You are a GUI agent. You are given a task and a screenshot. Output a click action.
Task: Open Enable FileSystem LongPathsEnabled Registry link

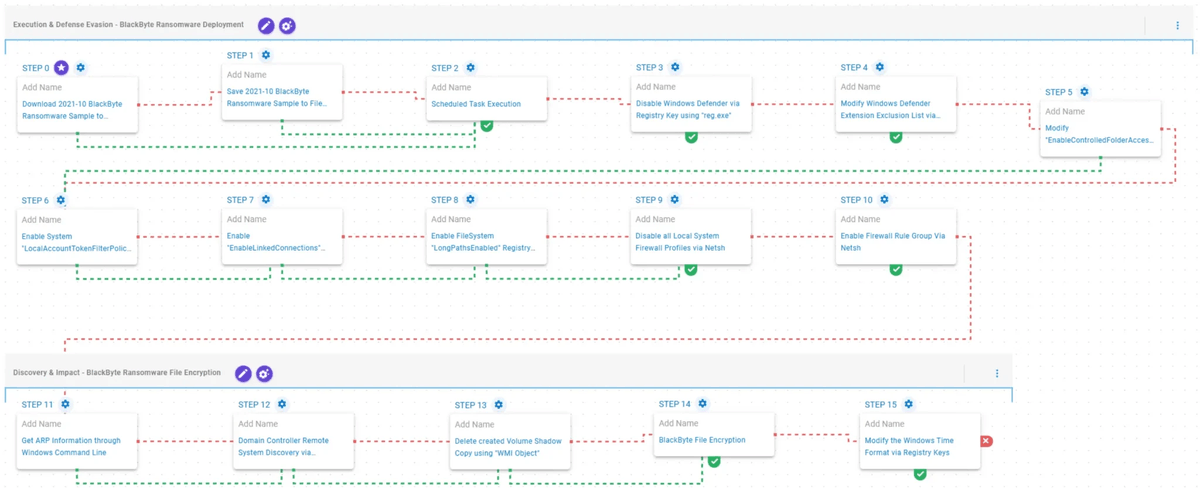click(483, 242)
